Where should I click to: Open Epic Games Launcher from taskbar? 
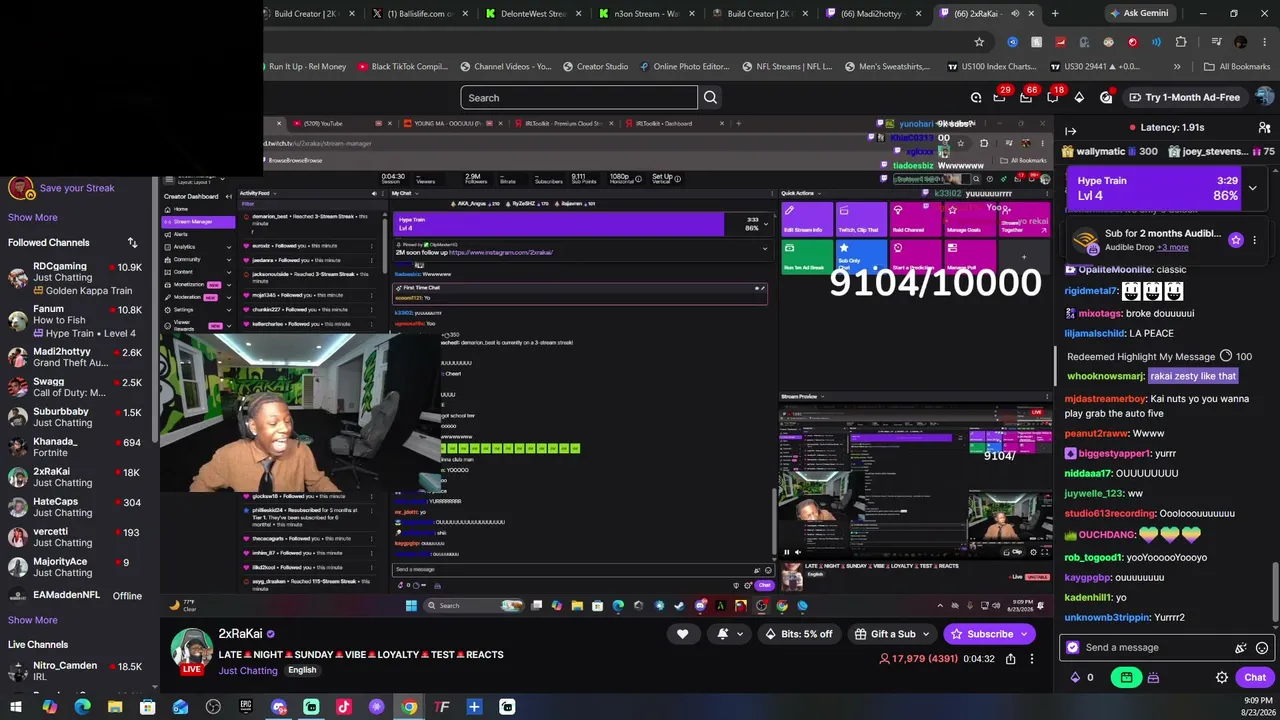pos(246,707)
